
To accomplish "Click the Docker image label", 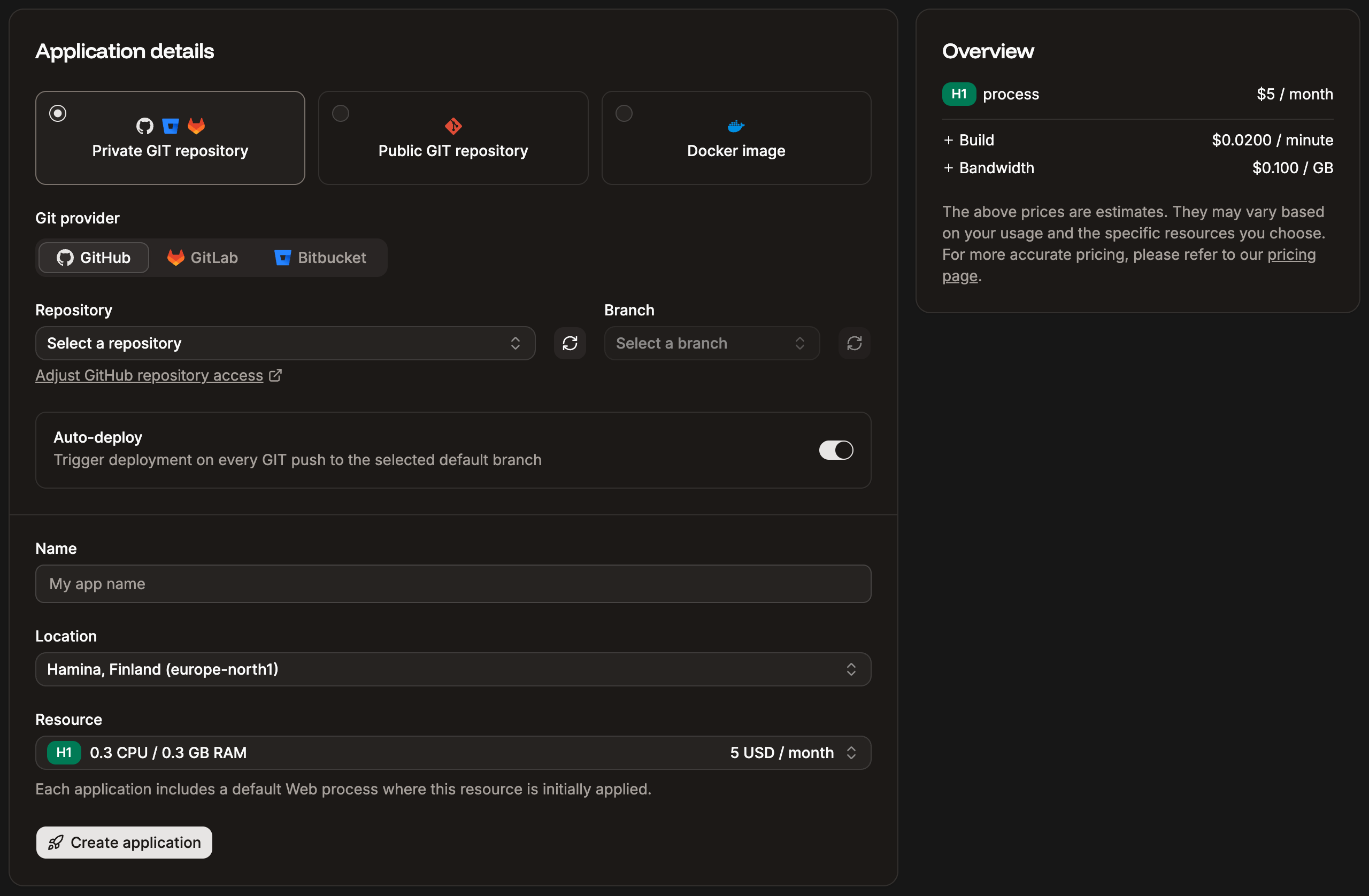I will [x=736, y=151].
